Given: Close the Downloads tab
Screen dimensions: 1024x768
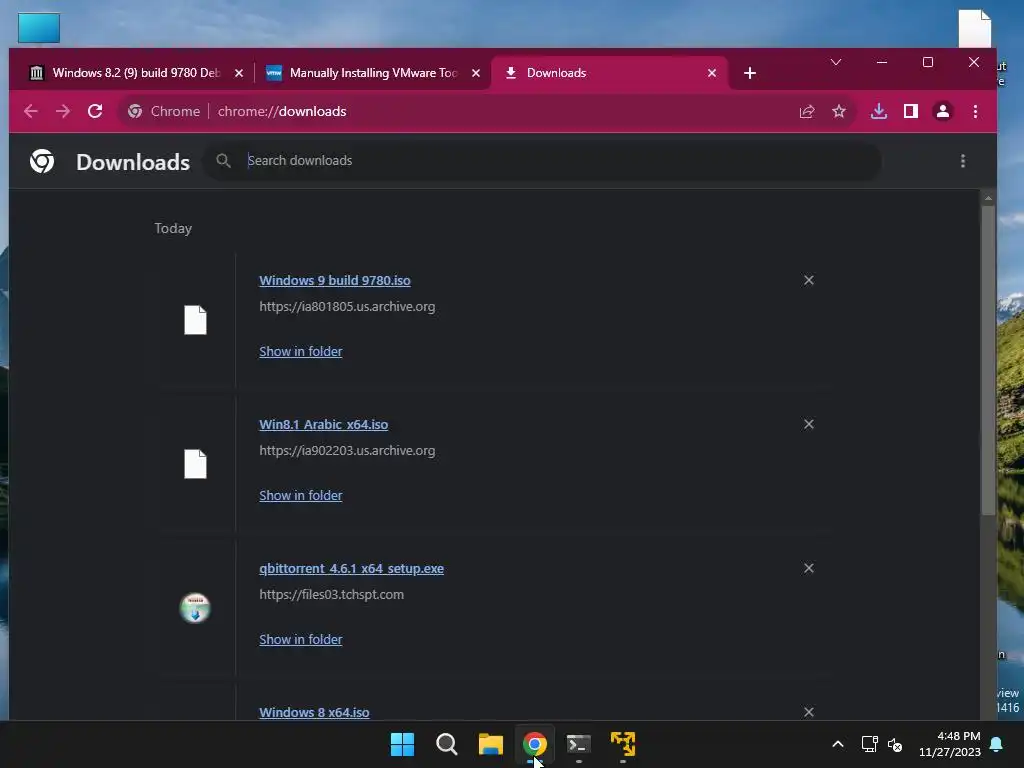Looking at the screenshot, I should pos(712,73).
